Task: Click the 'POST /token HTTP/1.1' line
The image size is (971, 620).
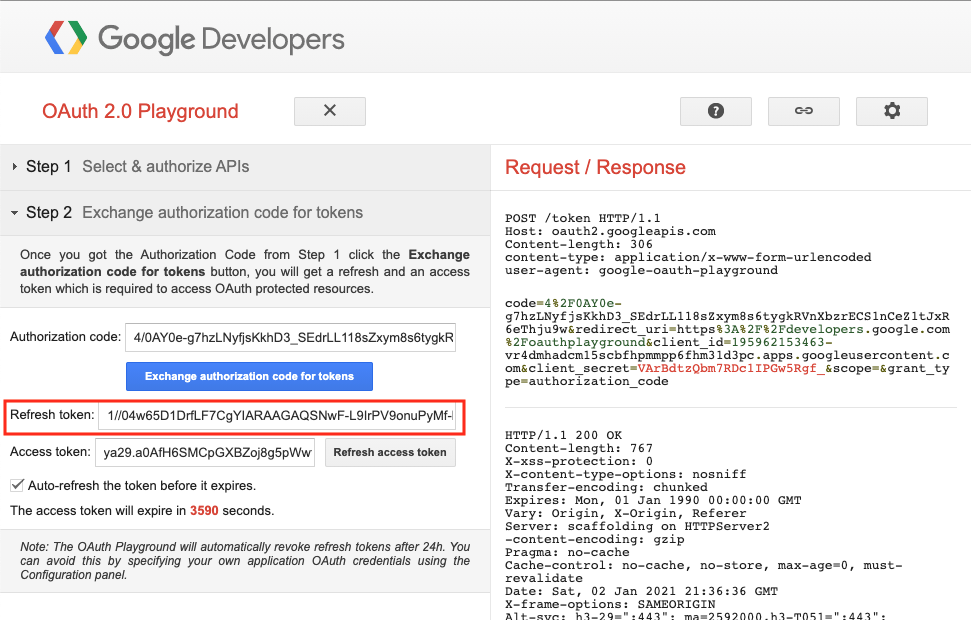Action: [x=583, y=218]
